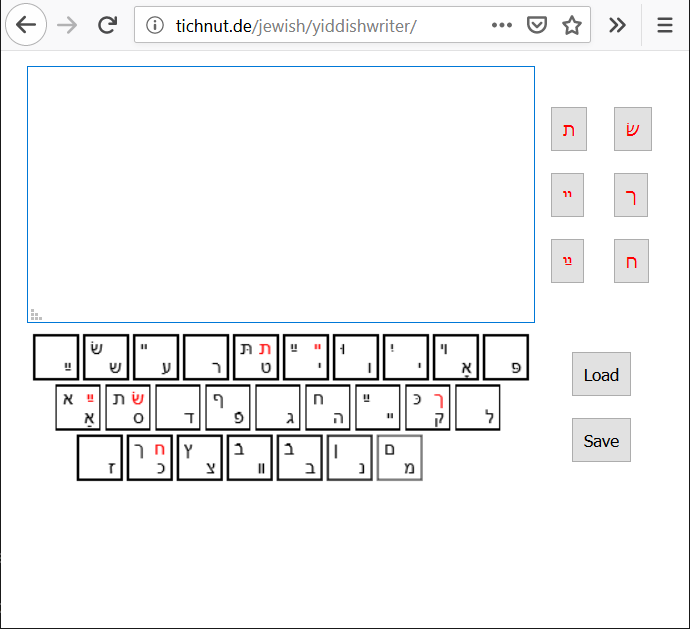Tap the נ nun key
The height and width of the screenshot is (629, 690).
coord(350,458)
